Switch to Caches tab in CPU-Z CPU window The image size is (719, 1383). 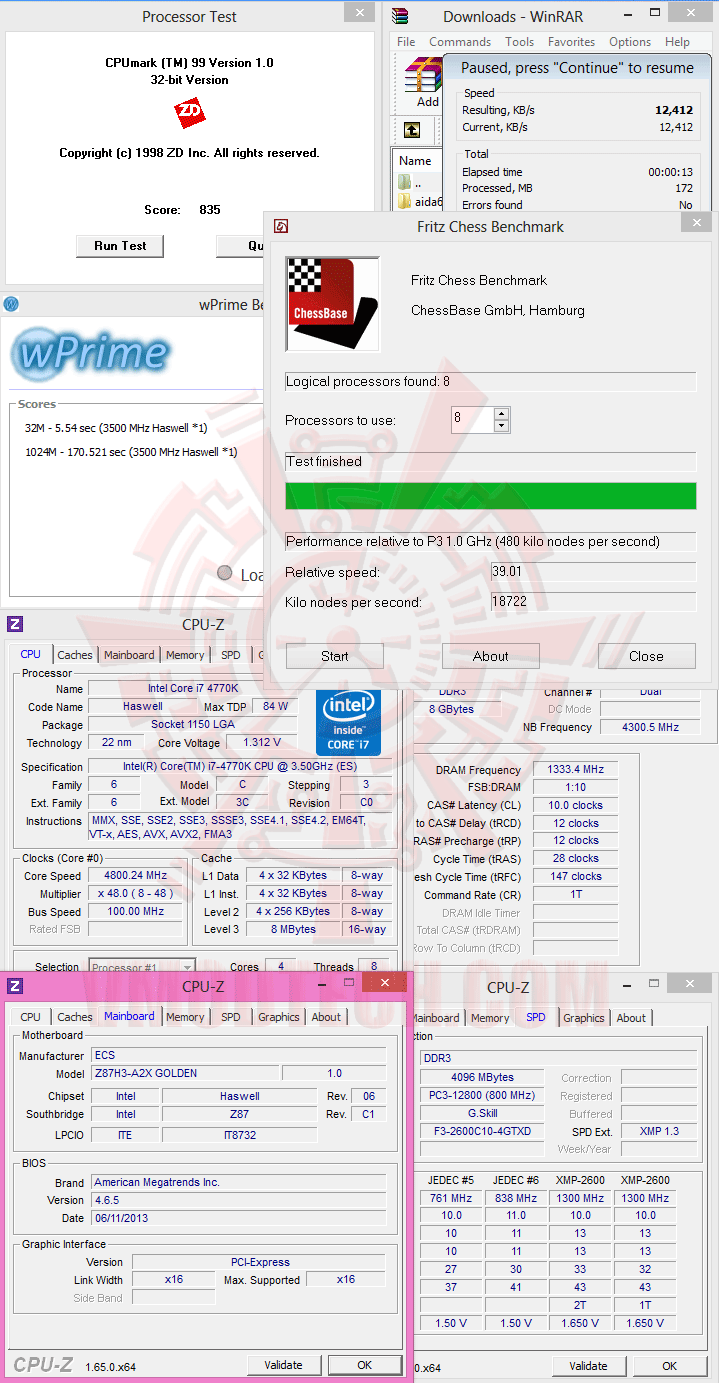pos(74,655)
